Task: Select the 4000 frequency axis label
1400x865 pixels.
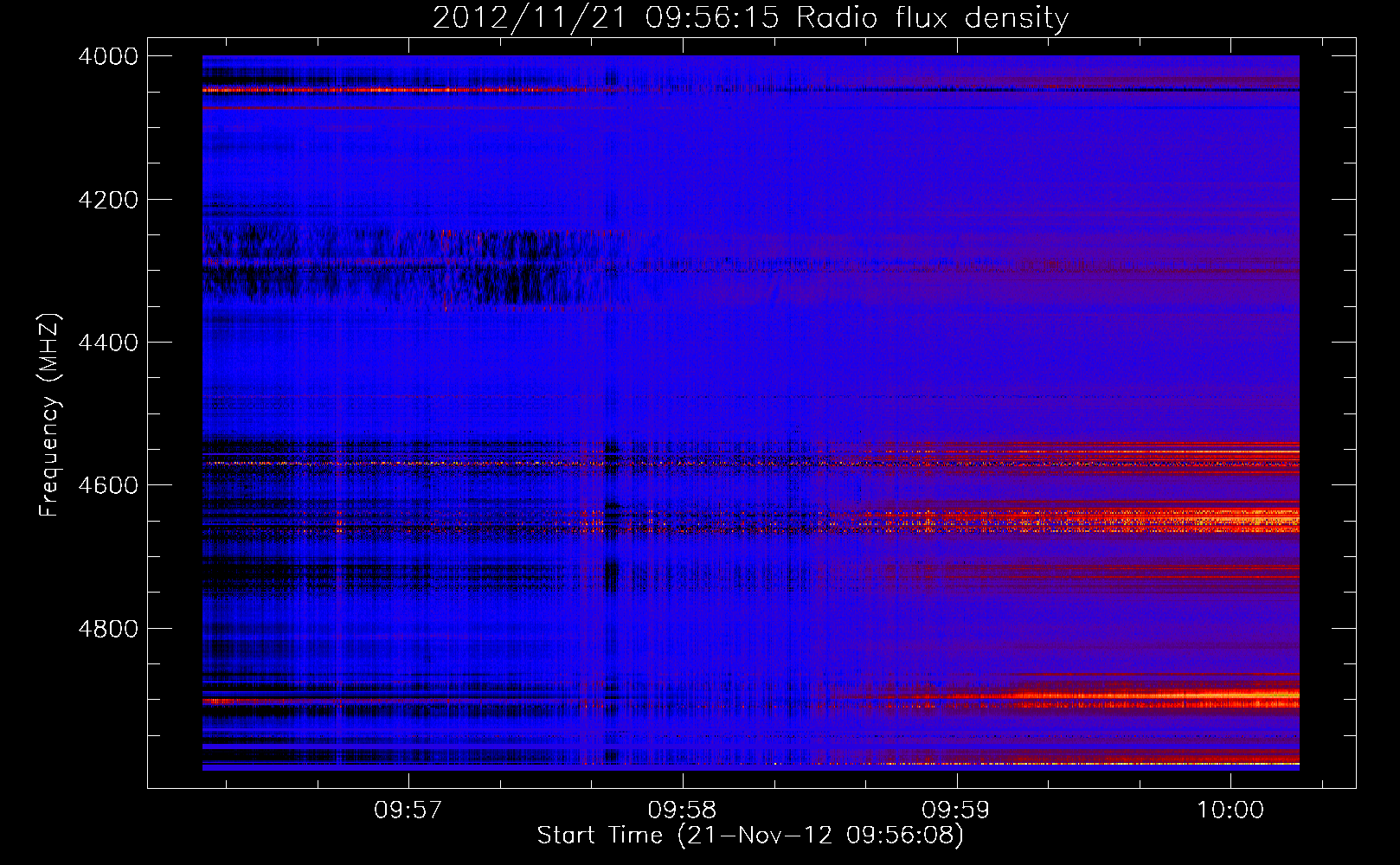Action: pos(108,56)
